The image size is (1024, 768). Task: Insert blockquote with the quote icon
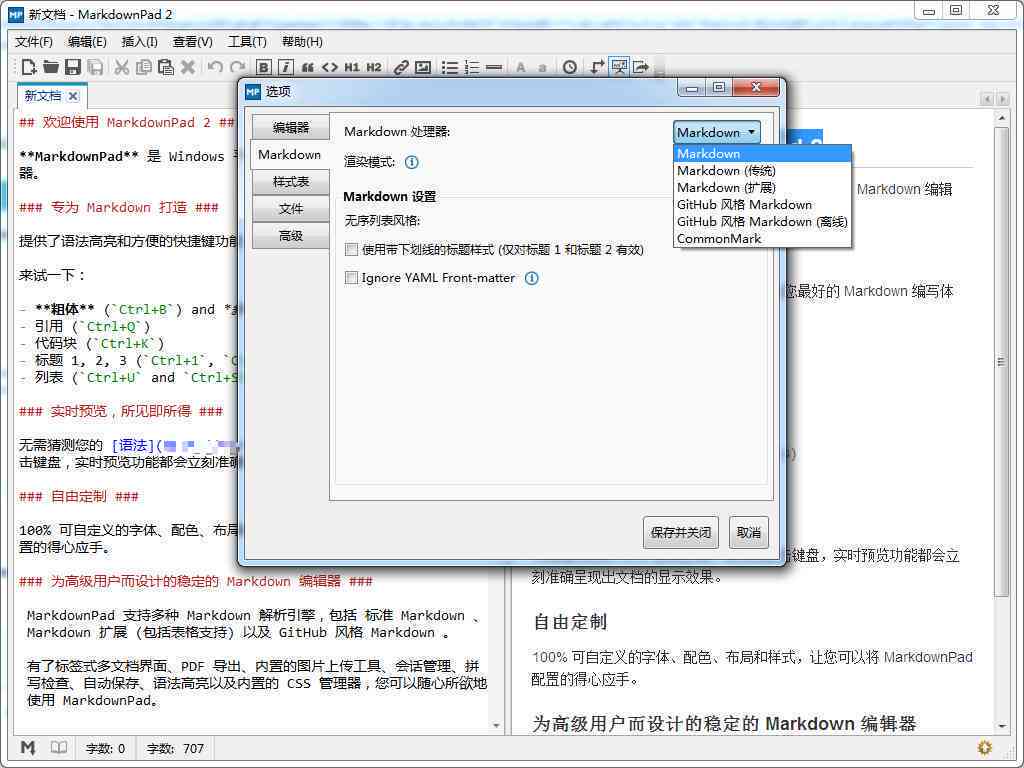pyautogui.click(x=308, y=67)
